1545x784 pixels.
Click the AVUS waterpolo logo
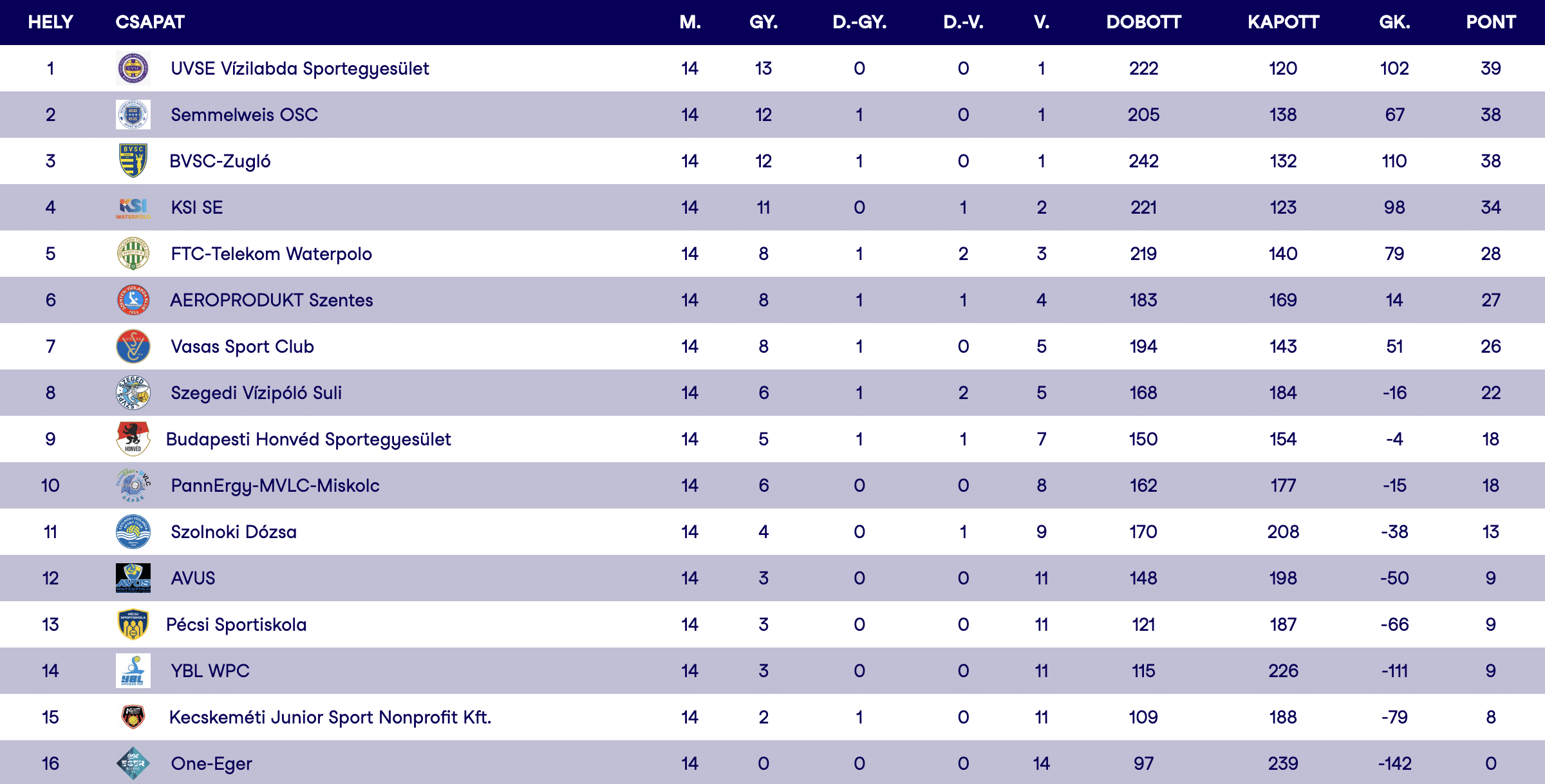133,578
